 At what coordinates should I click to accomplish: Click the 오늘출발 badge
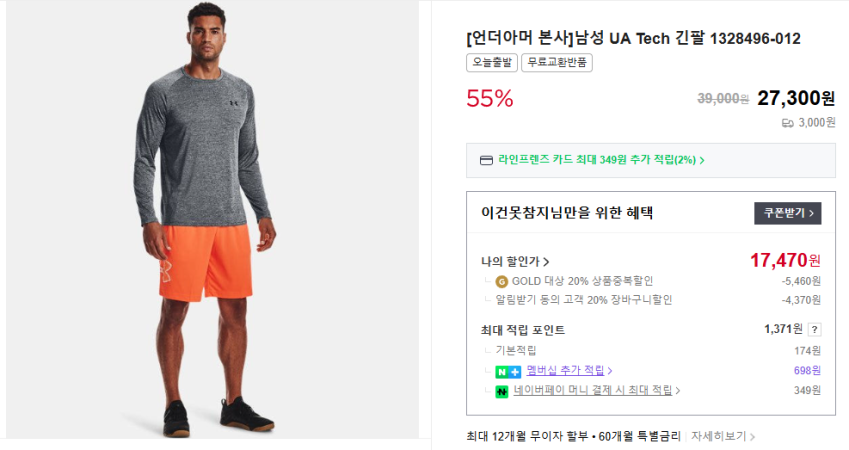pos(490,63)
